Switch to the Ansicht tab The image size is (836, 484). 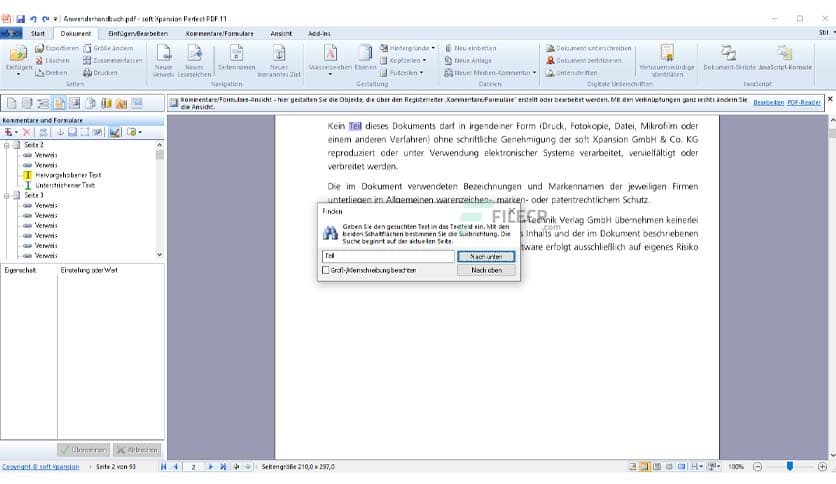click(x=281, y=33)
